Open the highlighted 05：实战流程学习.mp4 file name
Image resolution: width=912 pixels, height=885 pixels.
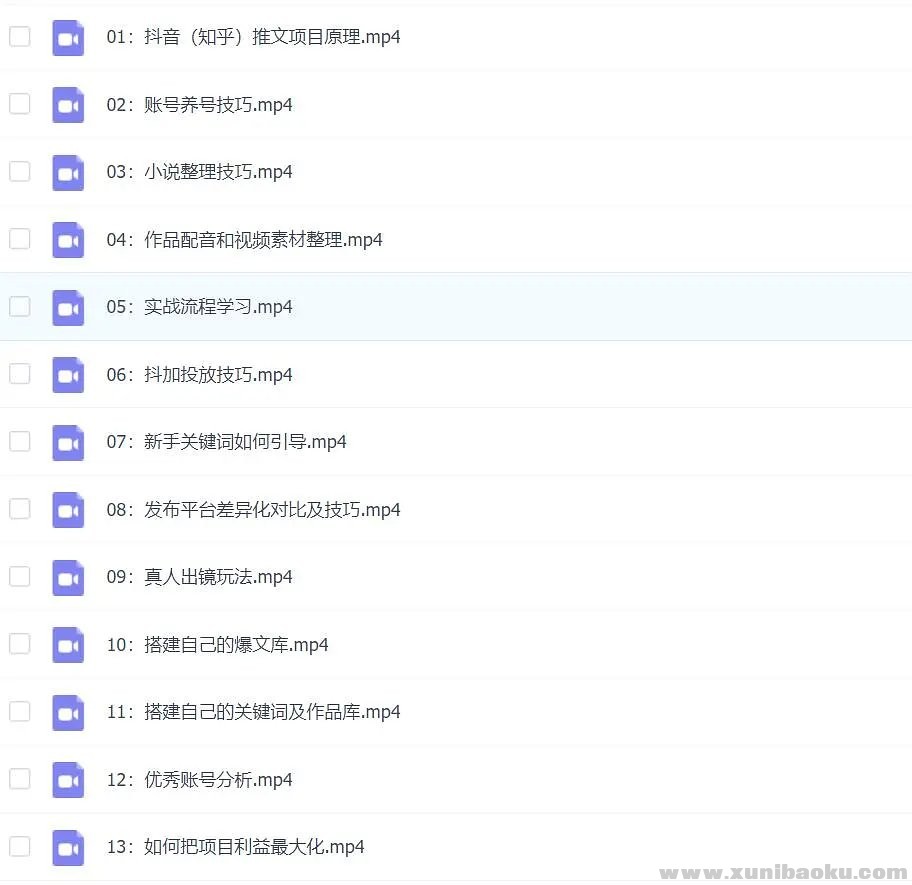pyautogui.click(x=199, y=307)
